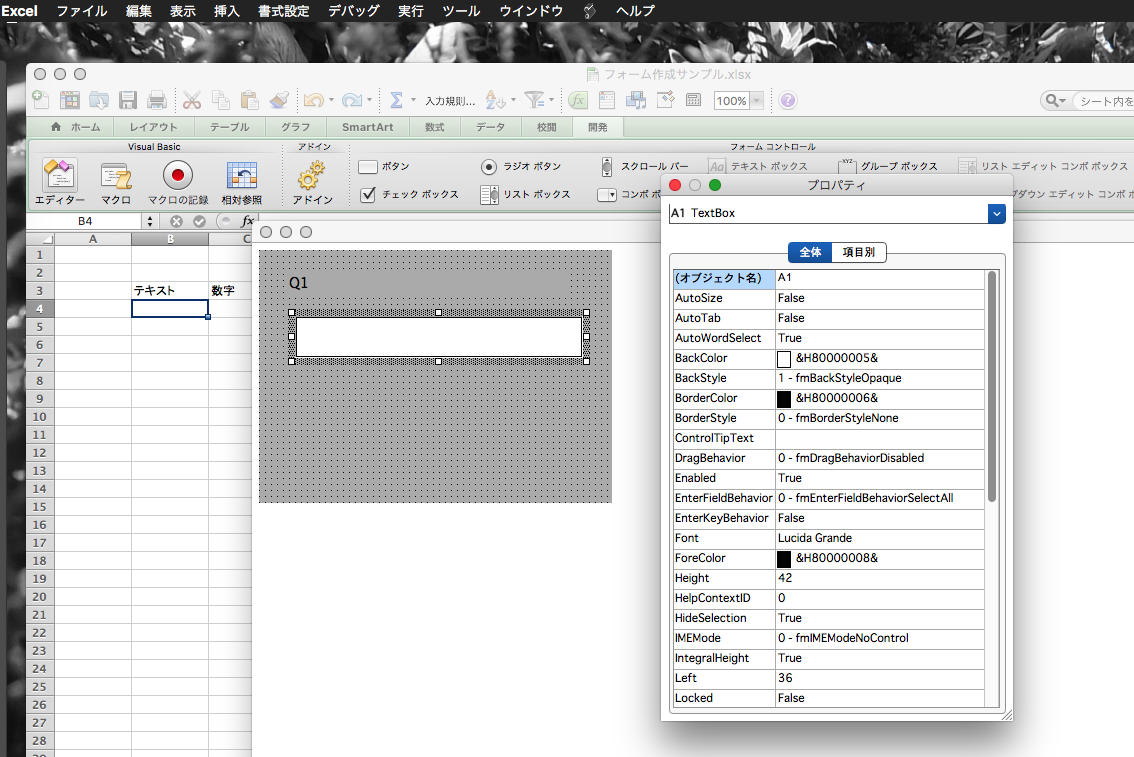The height and width of the screenshot is (757, 1134).
Task: Open the アドイン (Add-ins) gear icon
Action: (312, 178)
